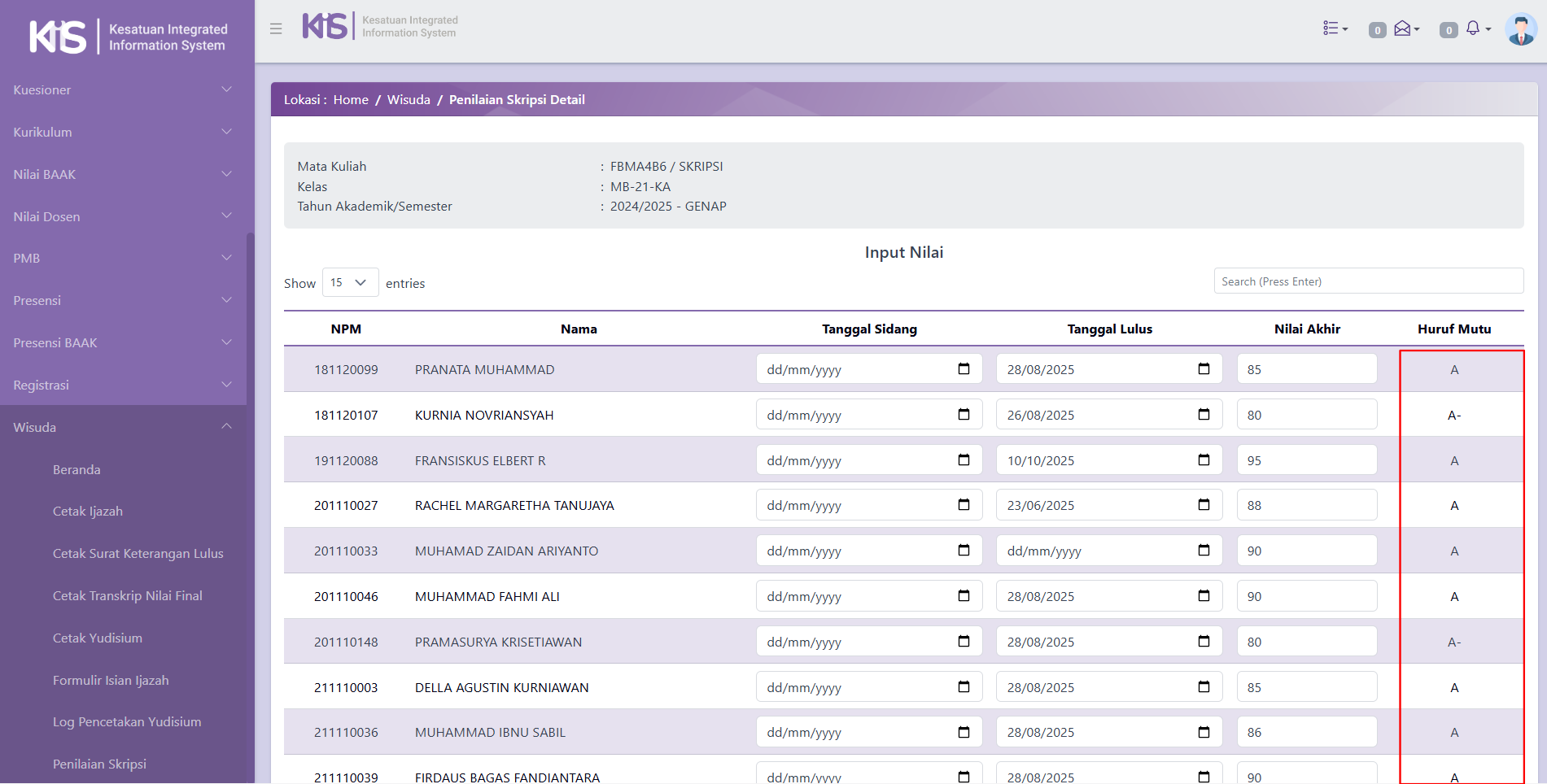The width and height of the screenshot is (1547, 784).
Task: Click the hamburger menu icon
Action: (276, 28)
